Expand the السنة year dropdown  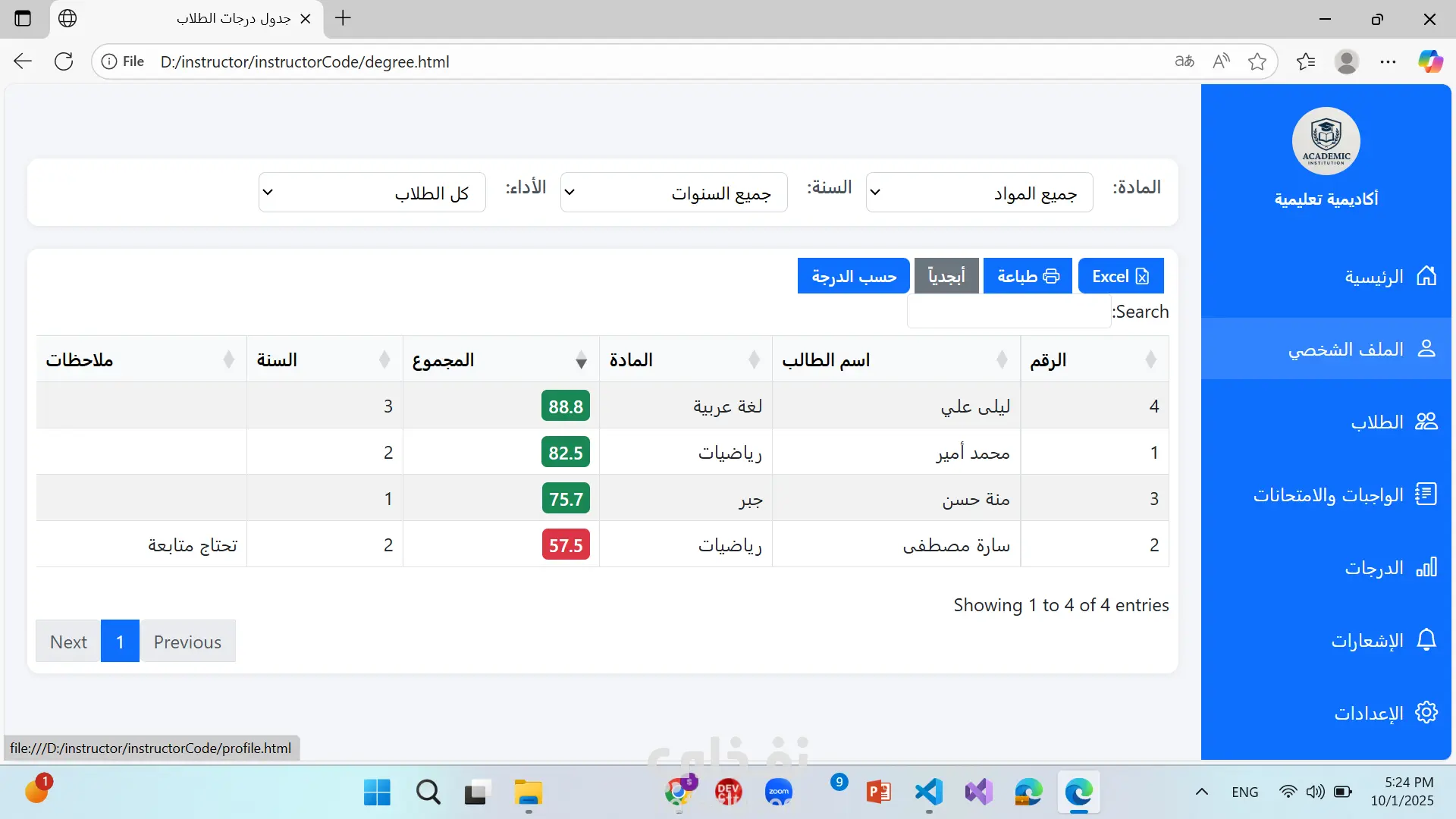pyautogui.click(x=673, y=193)
